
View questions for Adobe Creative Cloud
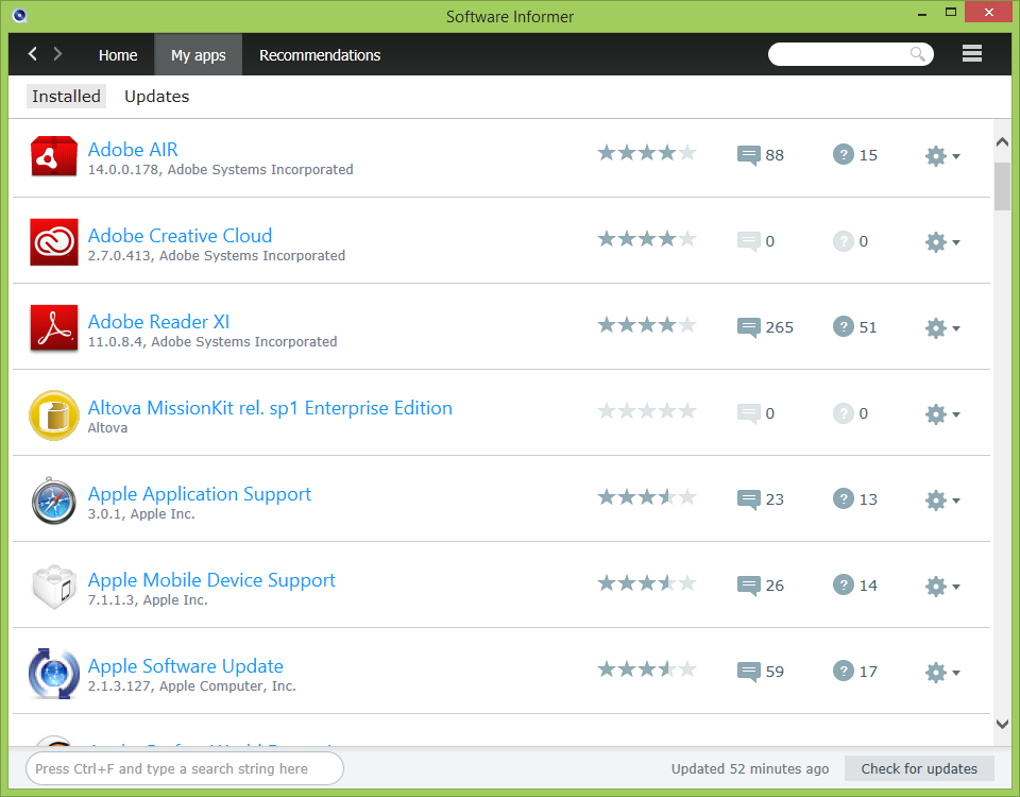850,241
